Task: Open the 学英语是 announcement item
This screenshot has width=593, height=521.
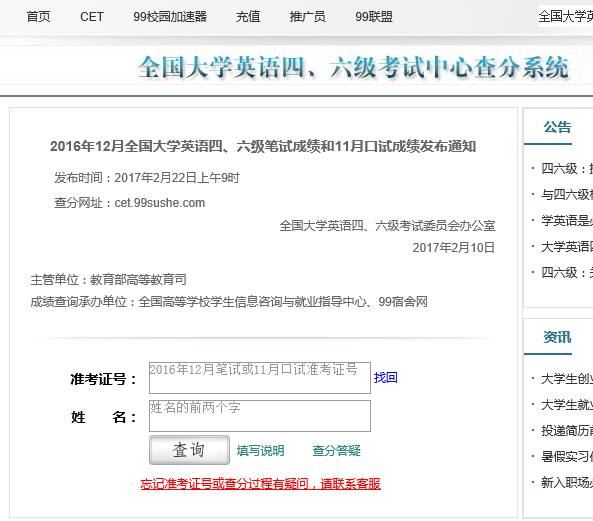Action: [x=567, y=220]
